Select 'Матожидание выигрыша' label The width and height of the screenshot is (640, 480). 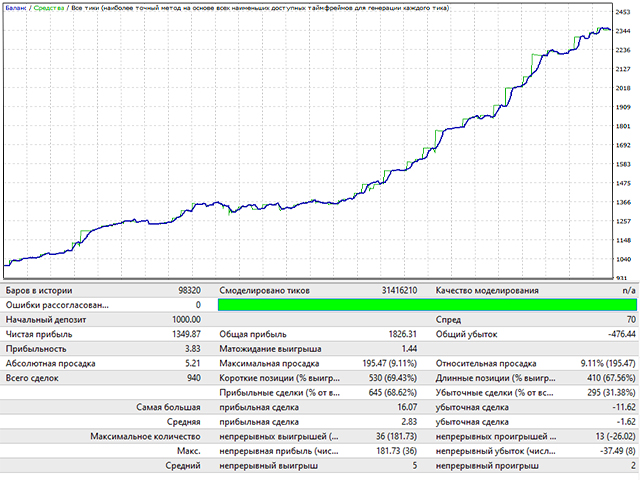coord(270,349)
